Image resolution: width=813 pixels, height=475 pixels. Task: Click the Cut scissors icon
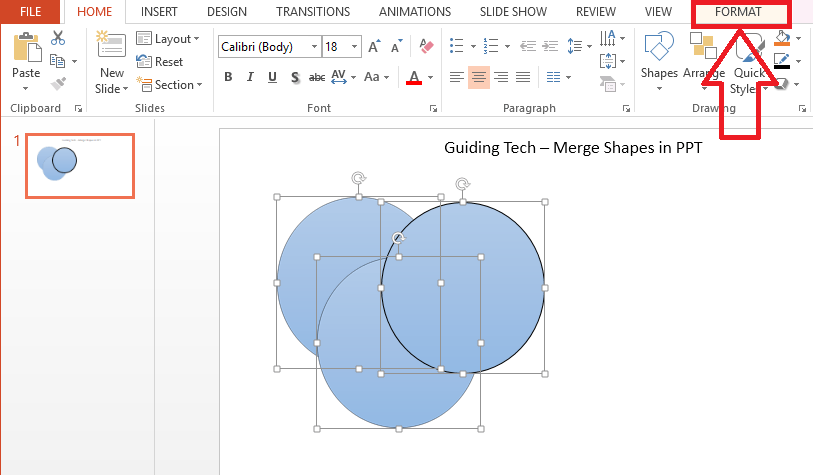point(57,38)
